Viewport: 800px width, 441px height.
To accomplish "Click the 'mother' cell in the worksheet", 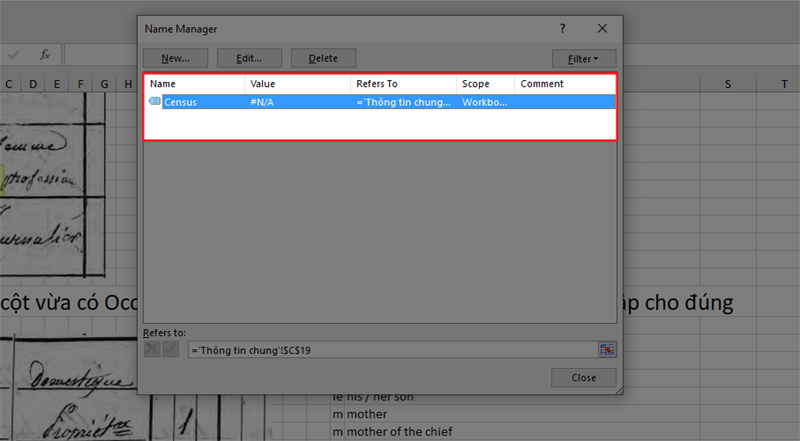I will (367, 414).
